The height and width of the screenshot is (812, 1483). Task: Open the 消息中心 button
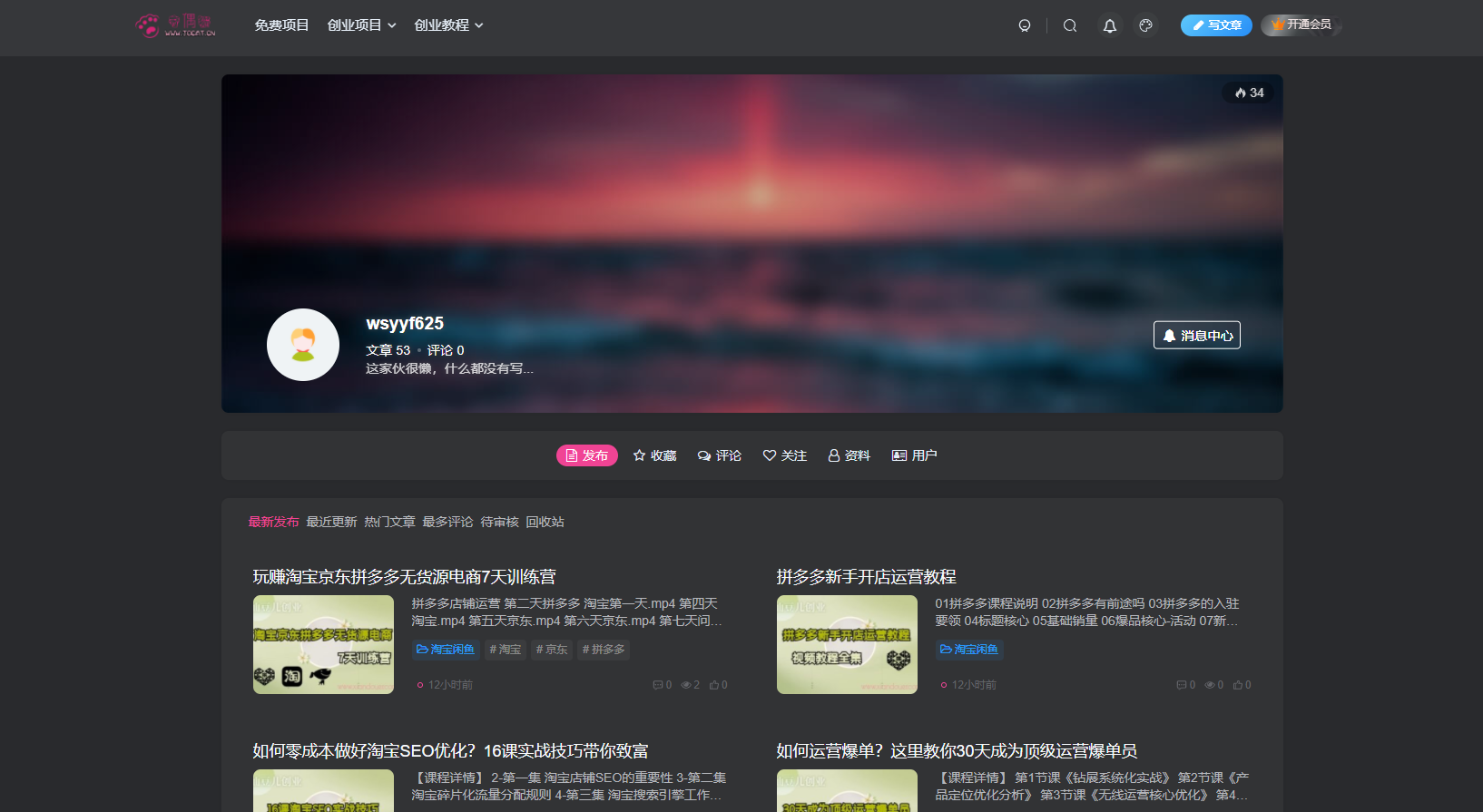pos(1197,336)
